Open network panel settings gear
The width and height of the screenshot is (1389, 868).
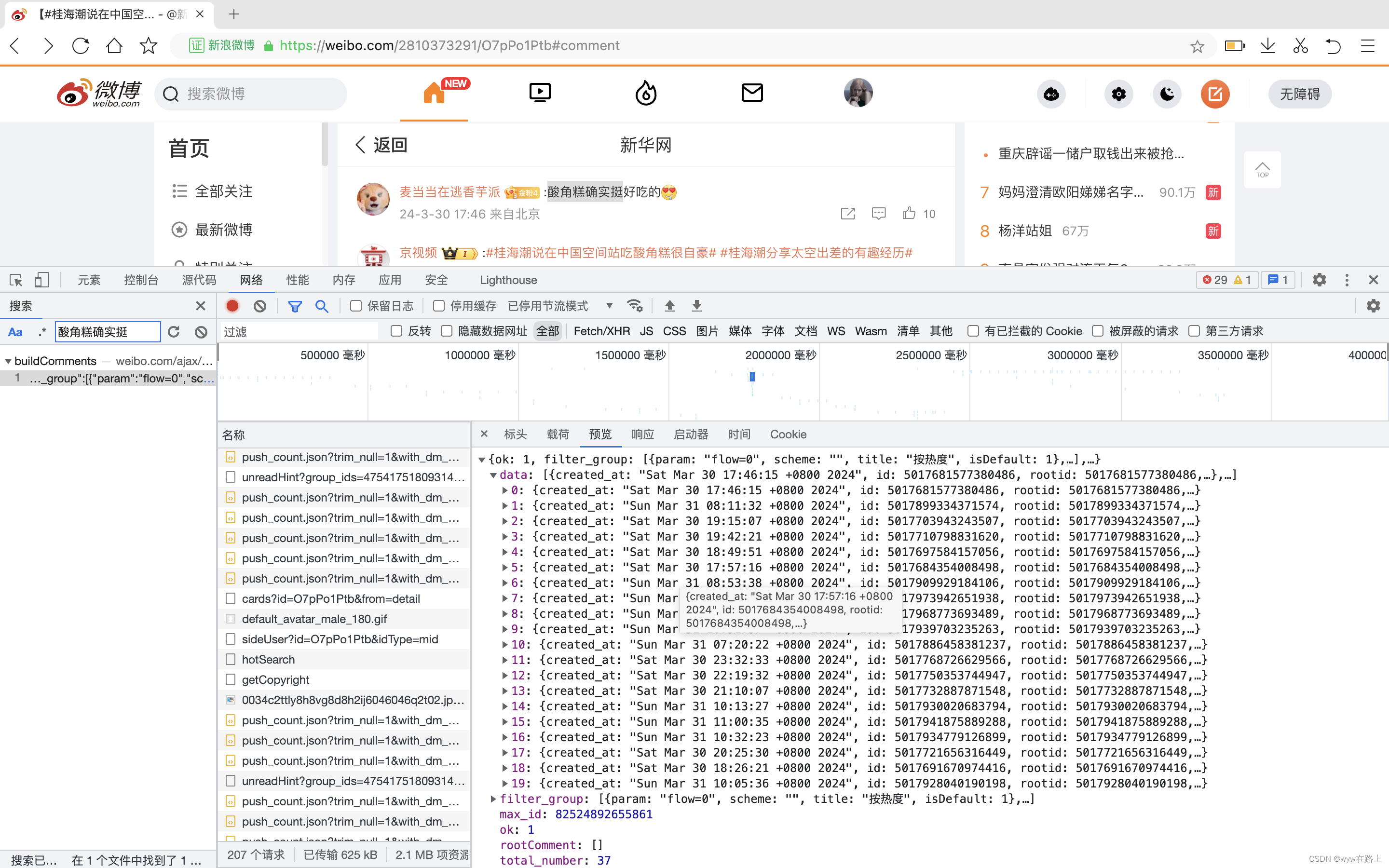1374,306
